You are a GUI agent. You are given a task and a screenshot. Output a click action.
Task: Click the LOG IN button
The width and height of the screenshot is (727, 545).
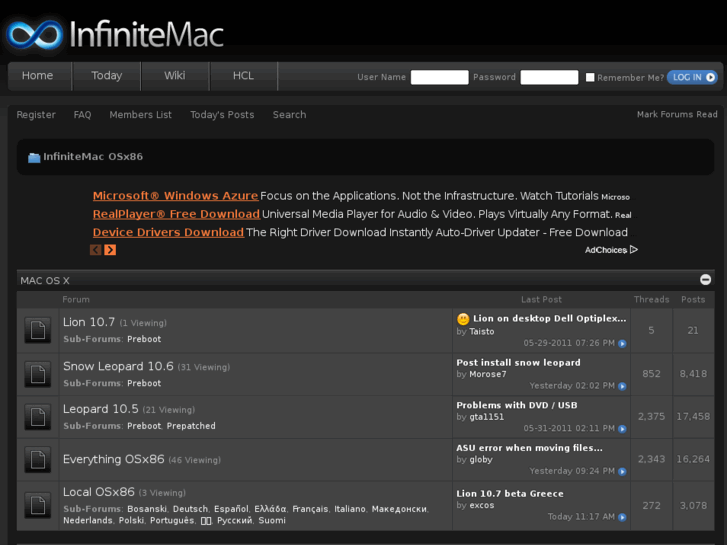tap(692, 77)
